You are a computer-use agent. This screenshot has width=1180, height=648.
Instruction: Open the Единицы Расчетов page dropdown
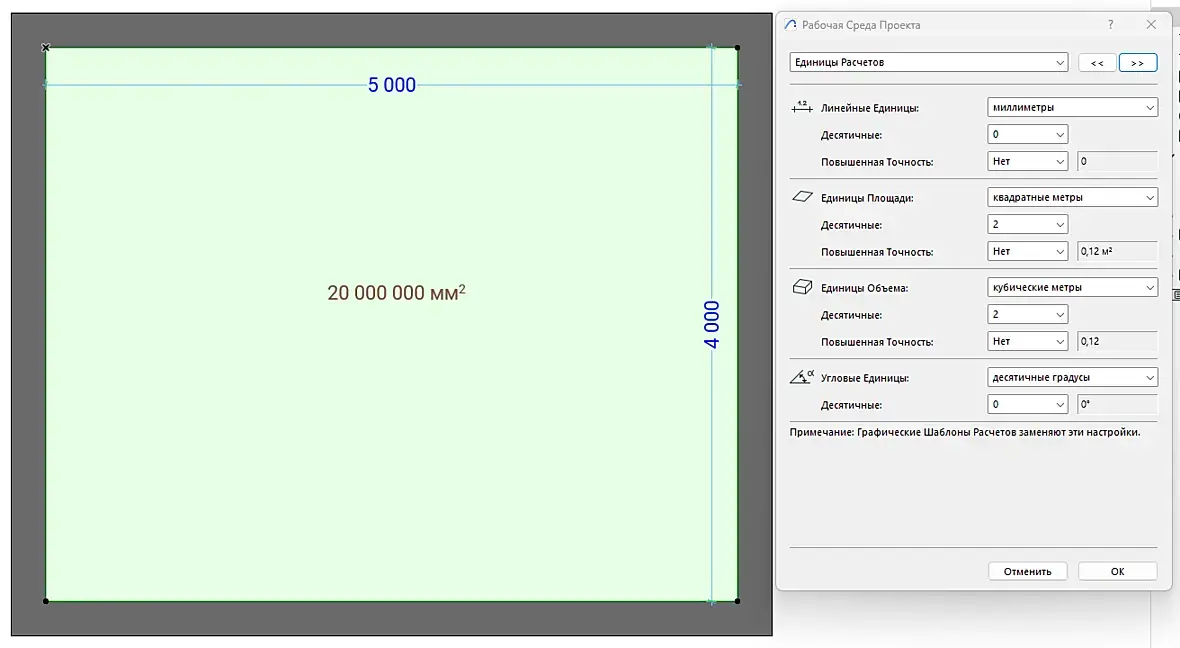click(x=929, y=62)
